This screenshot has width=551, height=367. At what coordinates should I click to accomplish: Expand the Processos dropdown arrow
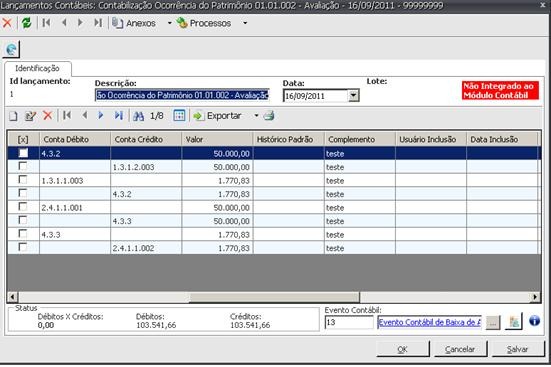pos(245,23)
